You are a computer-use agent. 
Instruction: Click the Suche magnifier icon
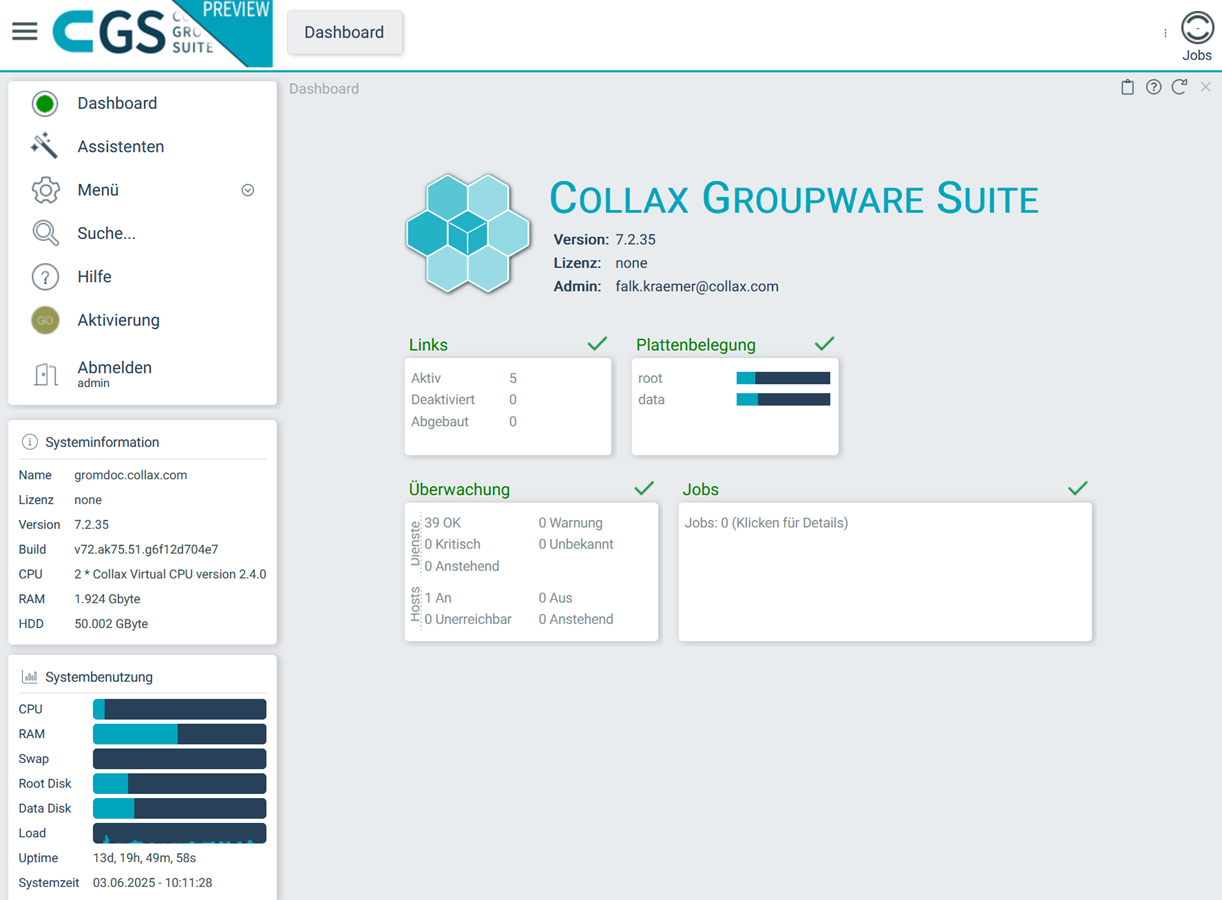tap(45, 233)
